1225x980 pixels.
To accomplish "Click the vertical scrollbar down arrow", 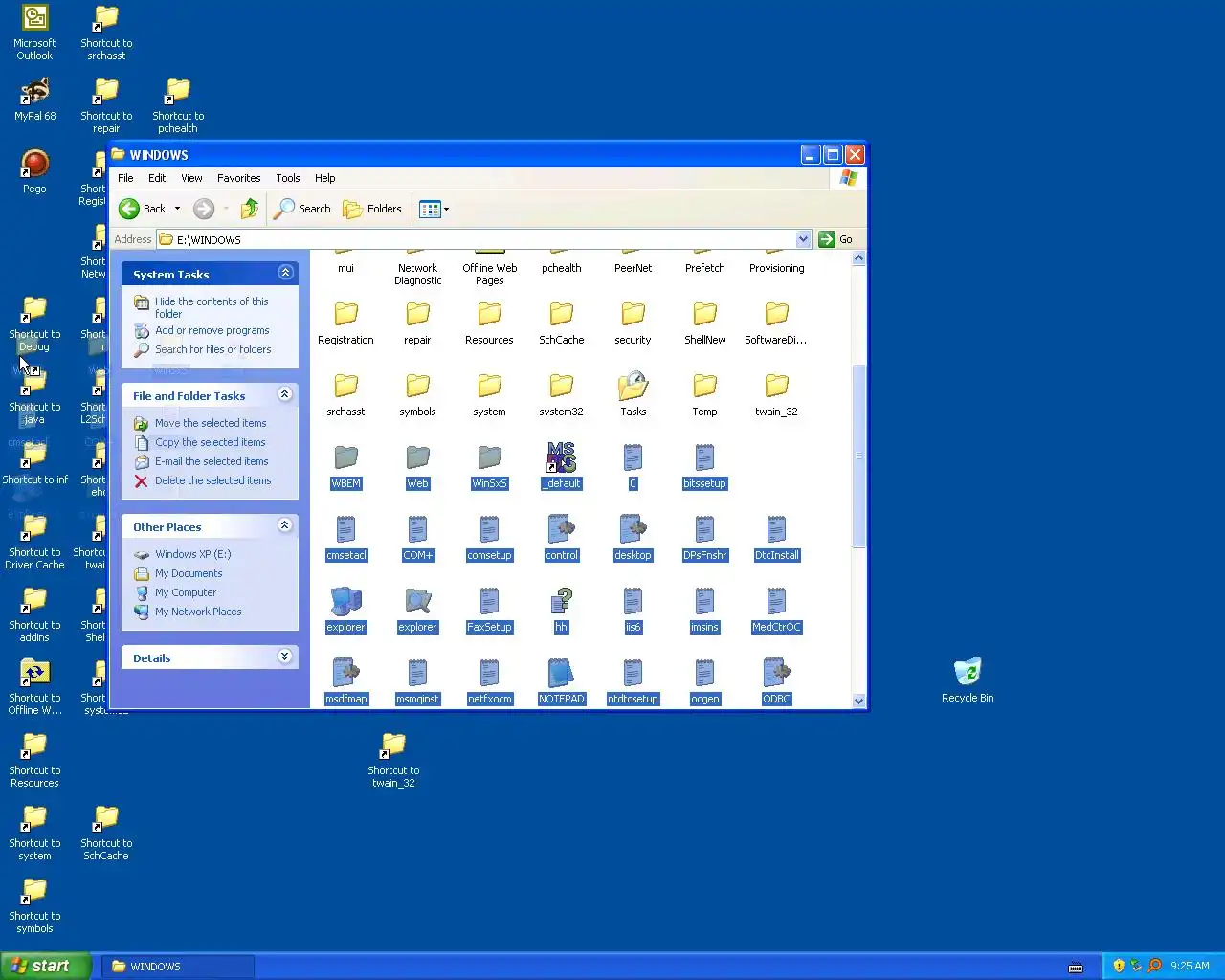I will [858, 701].
